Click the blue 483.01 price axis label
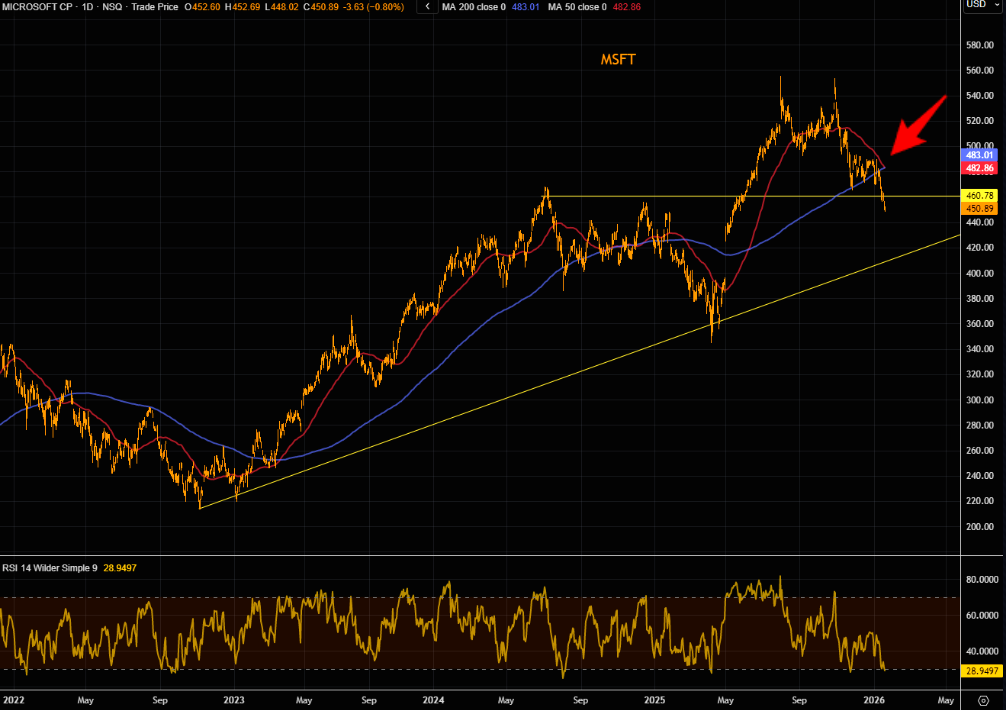This screenshot has height=710, width=1006. (980, 155)
